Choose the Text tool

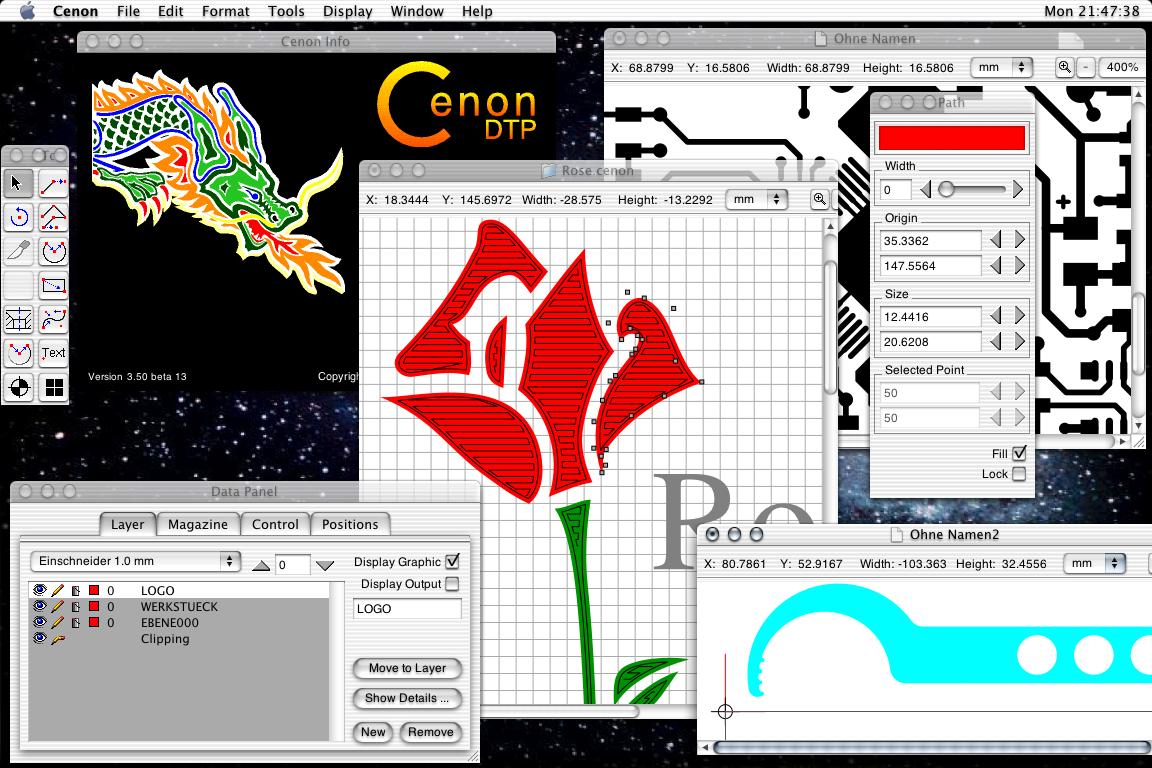53,353
